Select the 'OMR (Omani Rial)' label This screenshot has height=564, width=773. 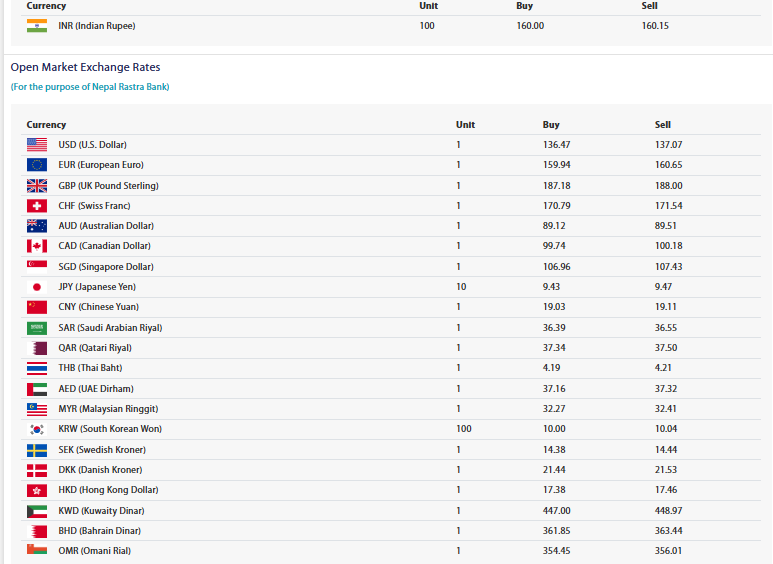pyautogui.click(x=94, y=551)
